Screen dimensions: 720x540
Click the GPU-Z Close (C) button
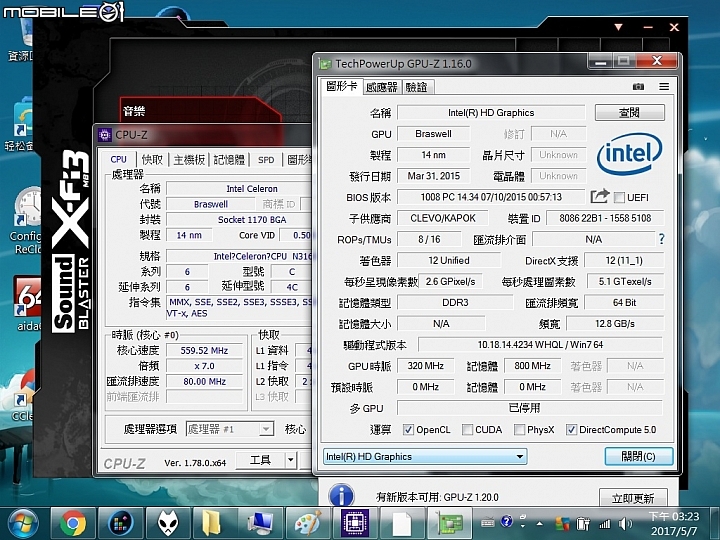[x=639, y=456]
